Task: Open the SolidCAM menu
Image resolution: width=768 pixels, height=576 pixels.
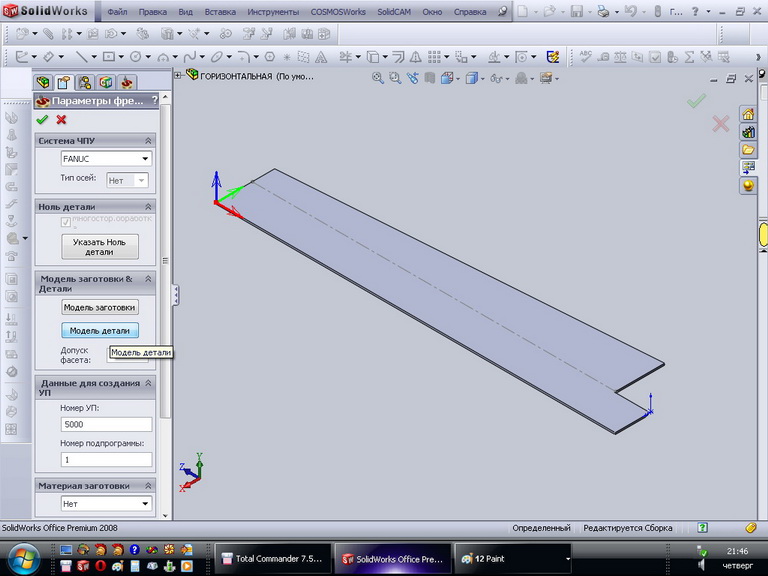Action: click(394, 12)
